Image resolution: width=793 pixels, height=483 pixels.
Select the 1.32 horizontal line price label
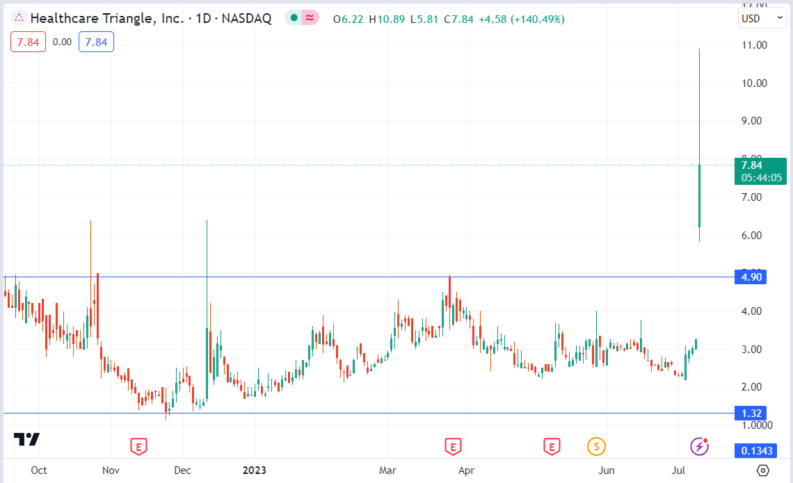tap(750, 413)
